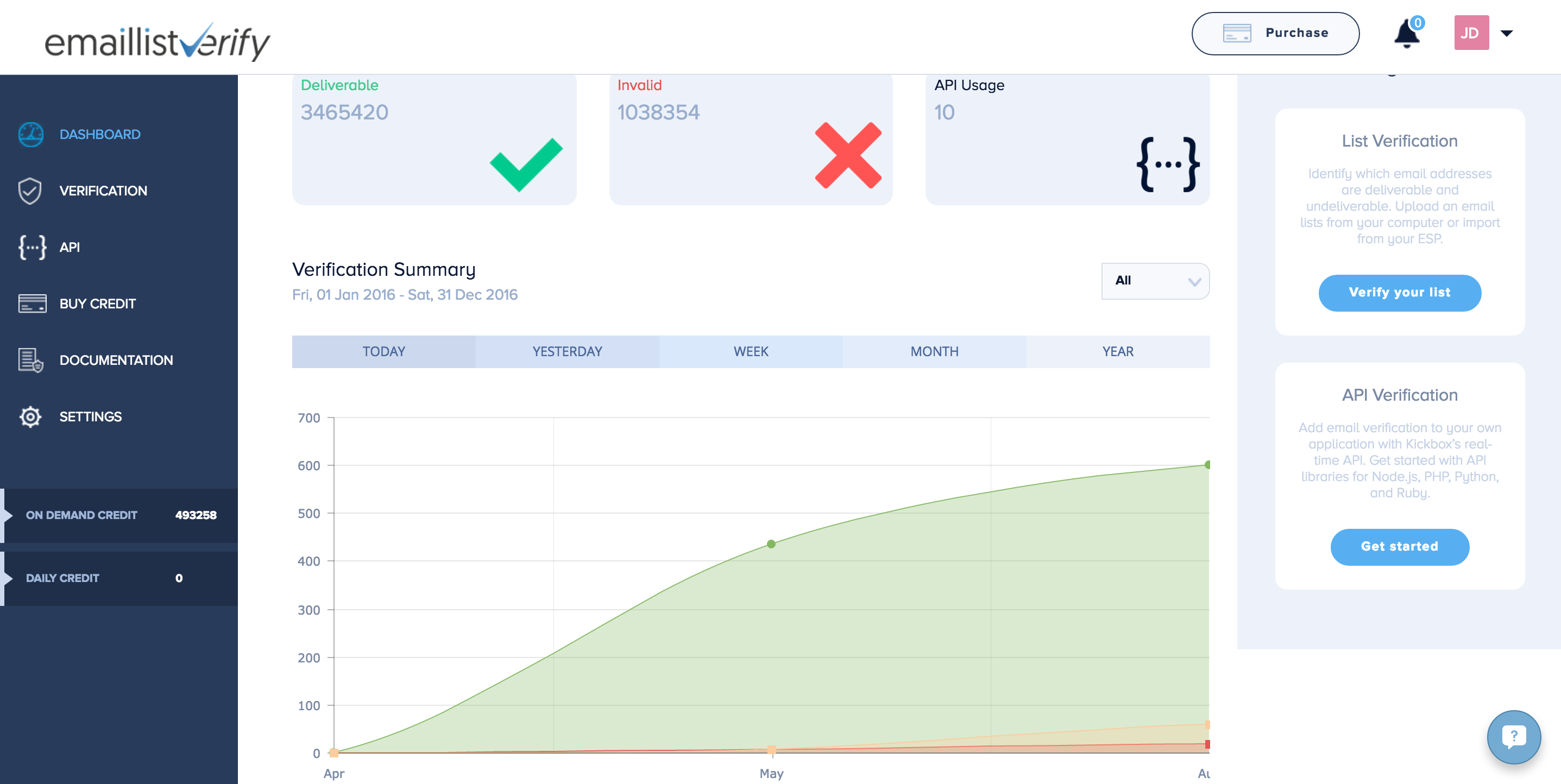Click the Verify your list button

[1399, 293]
